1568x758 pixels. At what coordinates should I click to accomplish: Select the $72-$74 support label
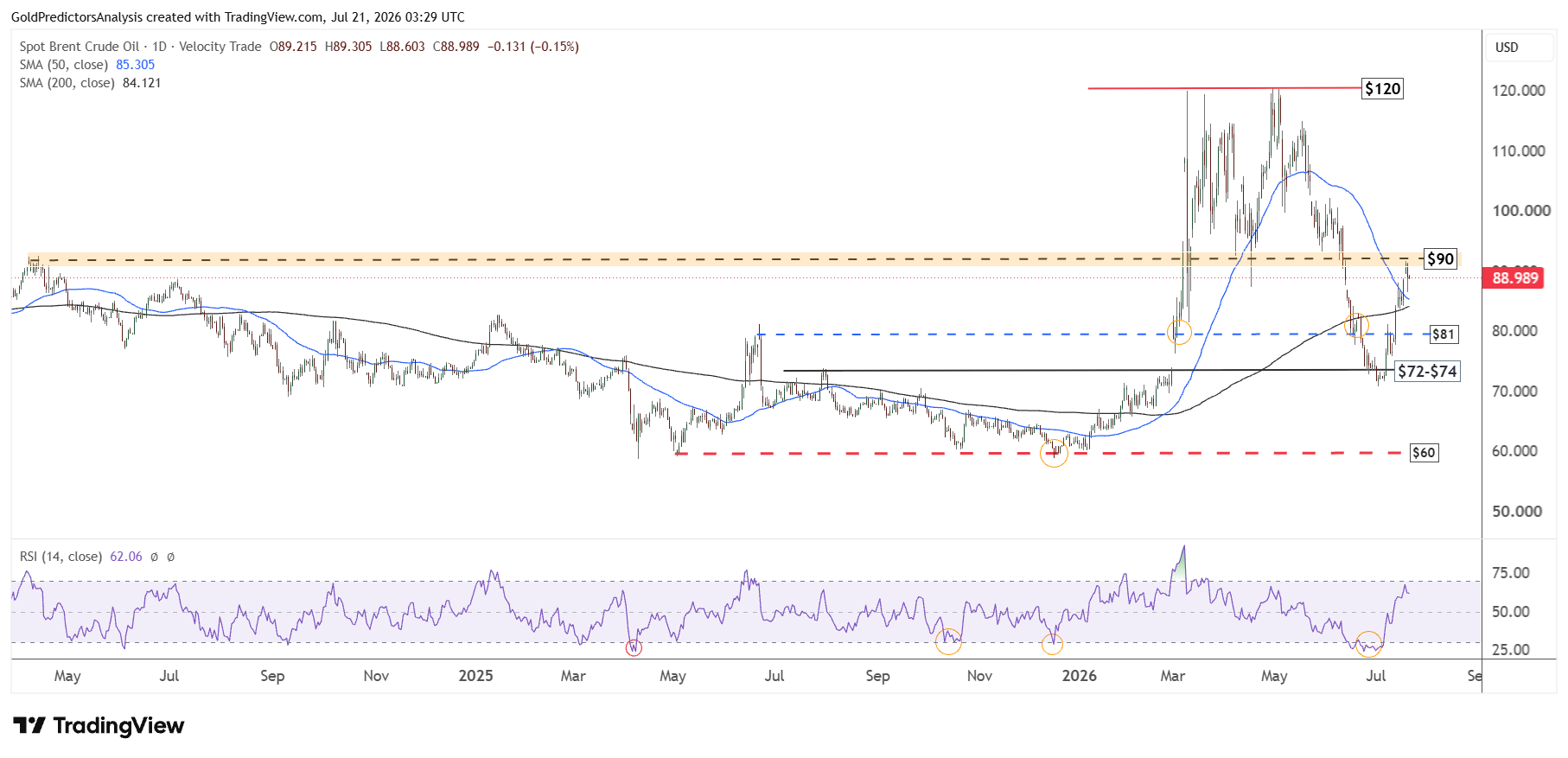point(1427,372)
